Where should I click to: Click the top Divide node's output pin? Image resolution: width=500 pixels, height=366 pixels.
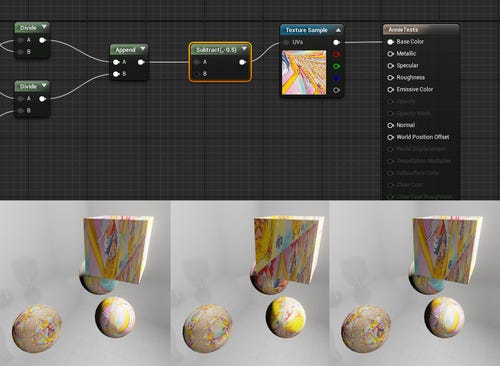pyautogui.click(x=42, y=40)
